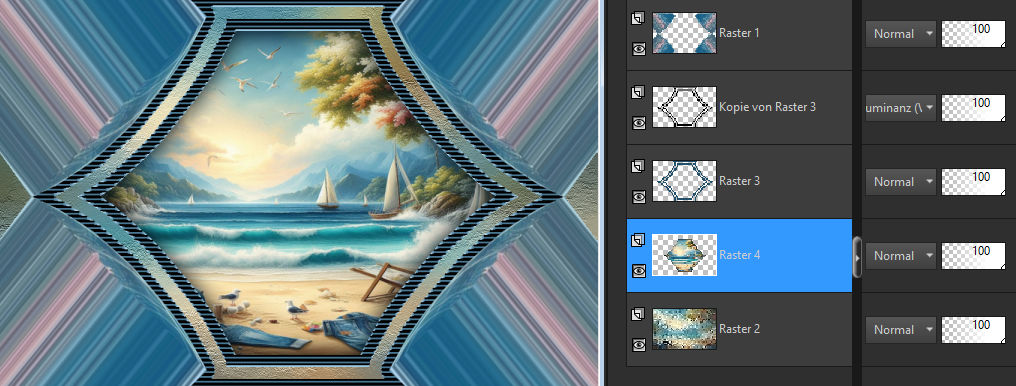Click the layer link icon of Raster 4
1016x386 pixels.
(638, 240)
